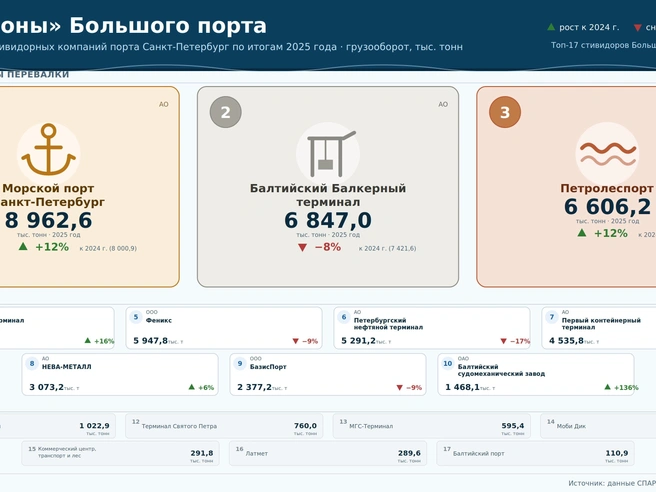Select the Балтийский Балкерный терминал card title
The height and width of the screenshot is (492, 656).
click(328, 195)
